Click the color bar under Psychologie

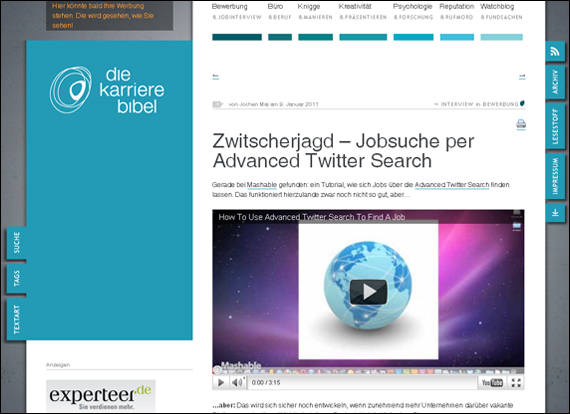[413, 37]
